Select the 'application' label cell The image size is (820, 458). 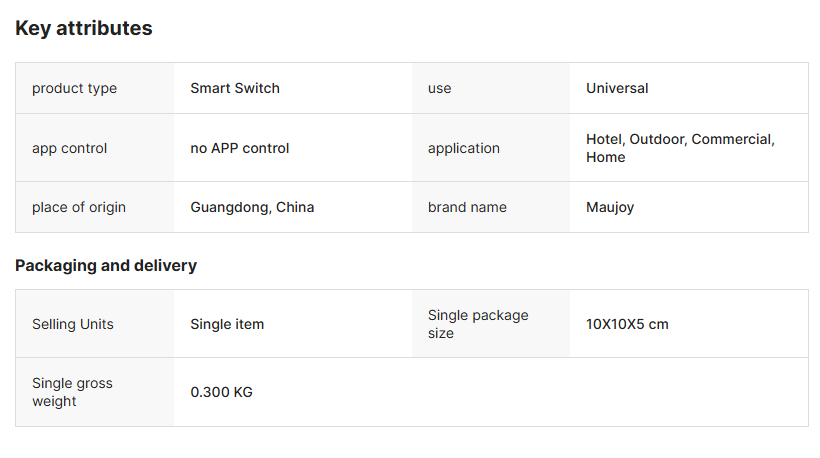tap(491, 148)
